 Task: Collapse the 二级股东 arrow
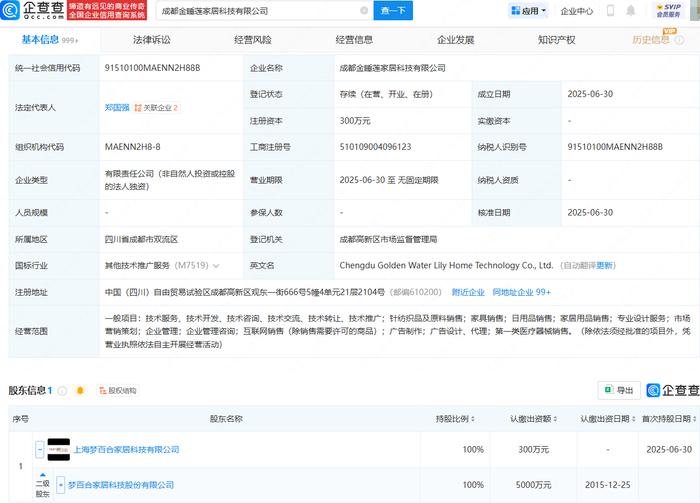(43, 475)
